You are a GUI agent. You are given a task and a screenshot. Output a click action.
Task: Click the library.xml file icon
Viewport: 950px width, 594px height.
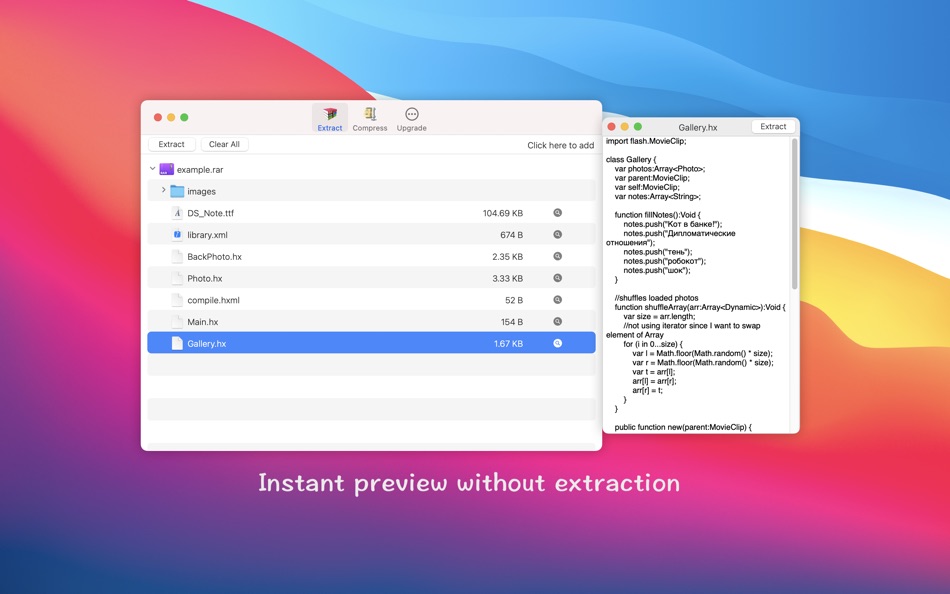(x=177, y=235)
